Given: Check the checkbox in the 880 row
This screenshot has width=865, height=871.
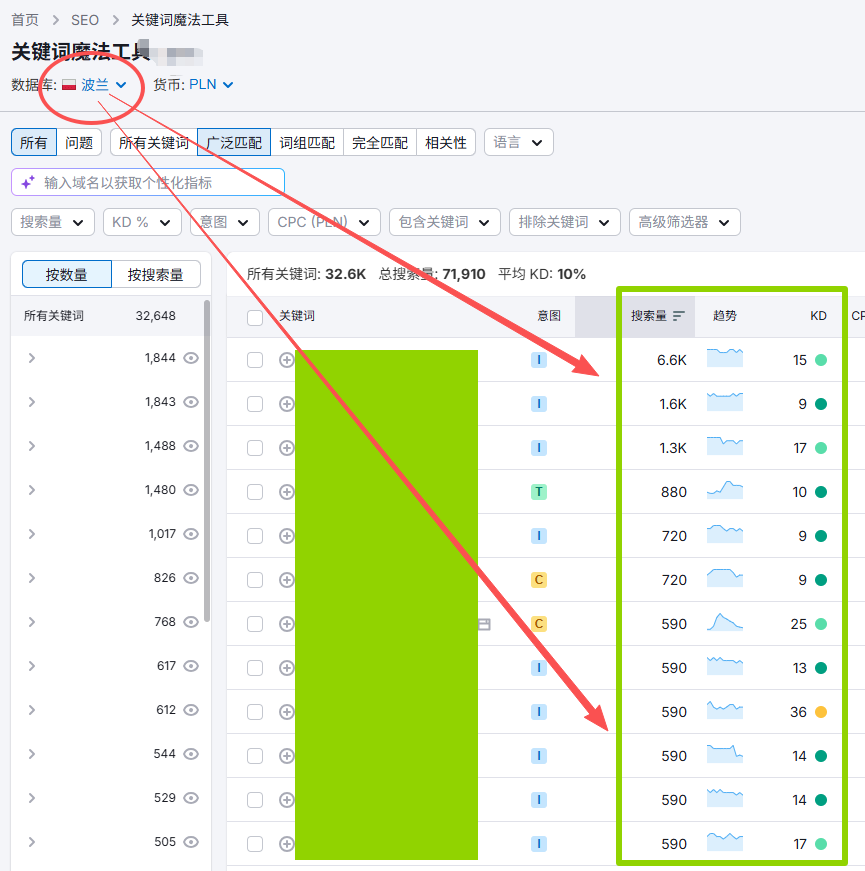Looking at the screenshot, I should [x=254, y=492].
